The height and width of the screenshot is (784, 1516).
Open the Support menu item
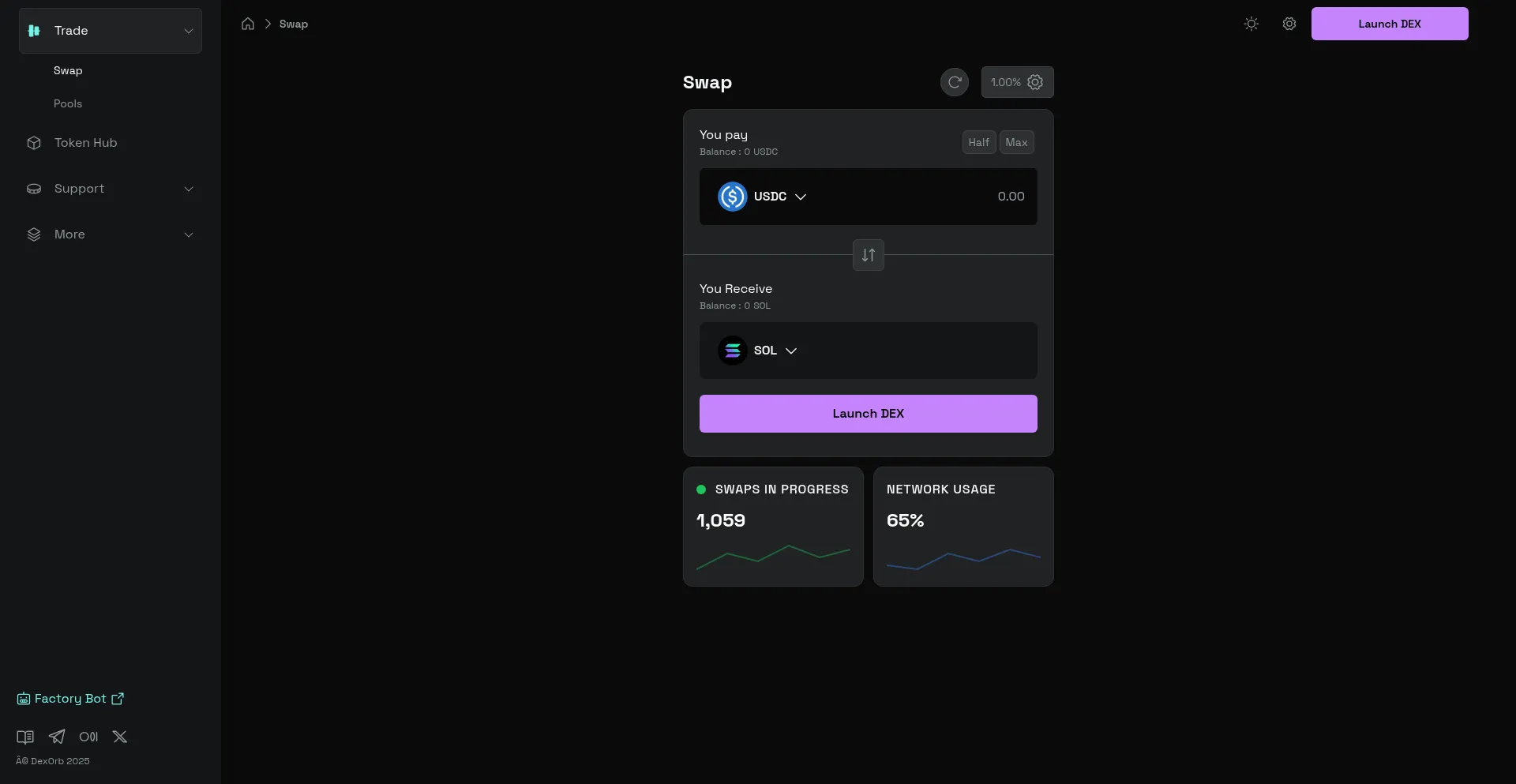click(111, 189)
